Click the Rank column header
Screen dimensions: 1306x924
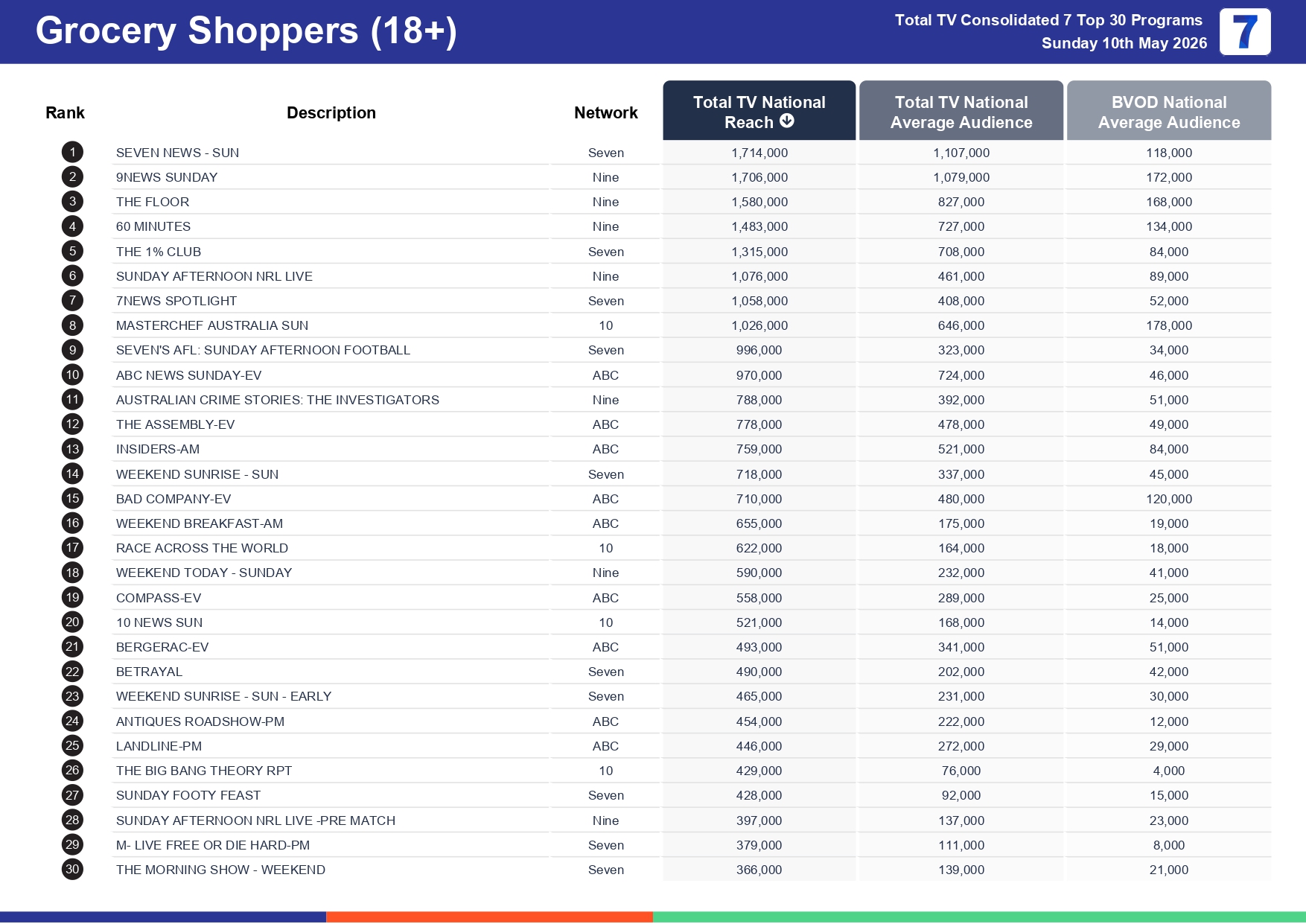click(x=65, y=112)
